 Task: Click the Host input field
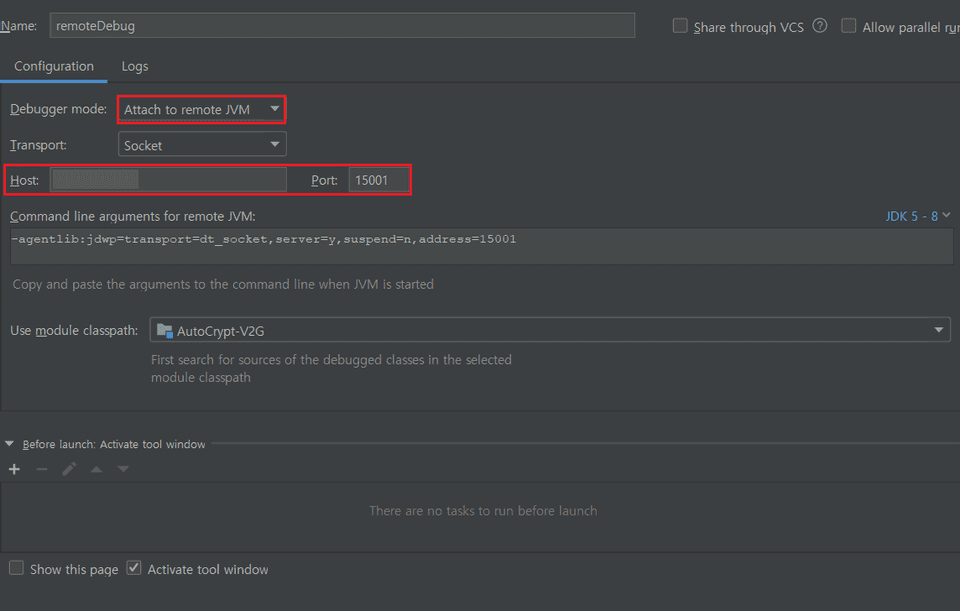point(168,180)
